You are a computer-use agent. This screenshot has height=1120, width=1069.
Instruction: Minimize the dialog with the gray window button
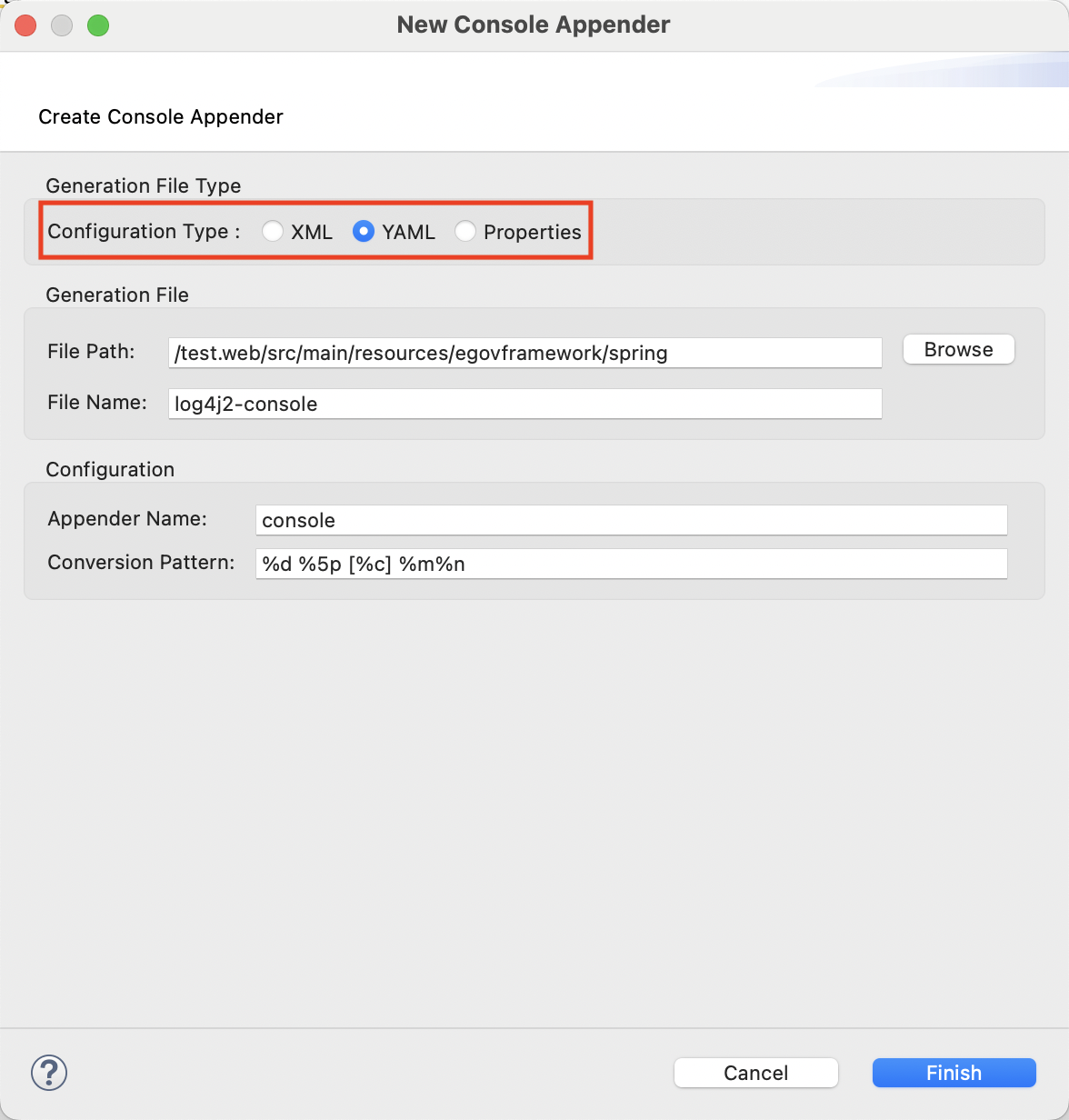[62, 25]
